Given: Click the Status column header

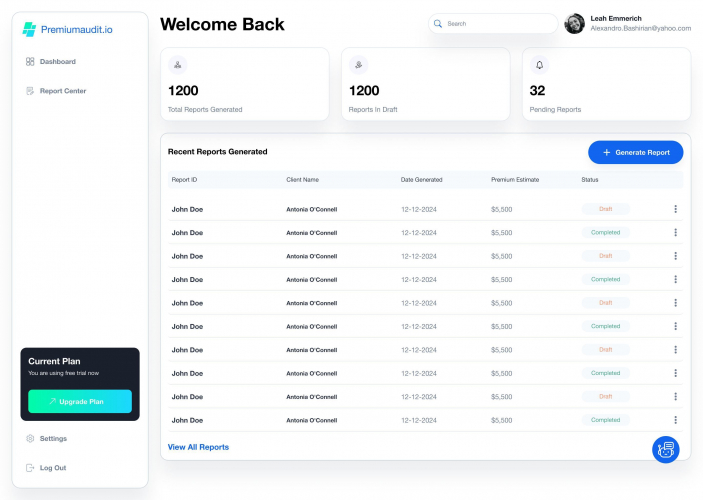Looking at the screenshot, I should click(x=590, y=180).
